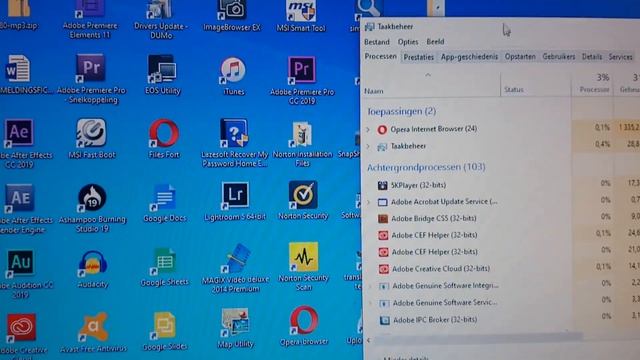Click the Achtergrondprocessen (103) group heading

426,167
